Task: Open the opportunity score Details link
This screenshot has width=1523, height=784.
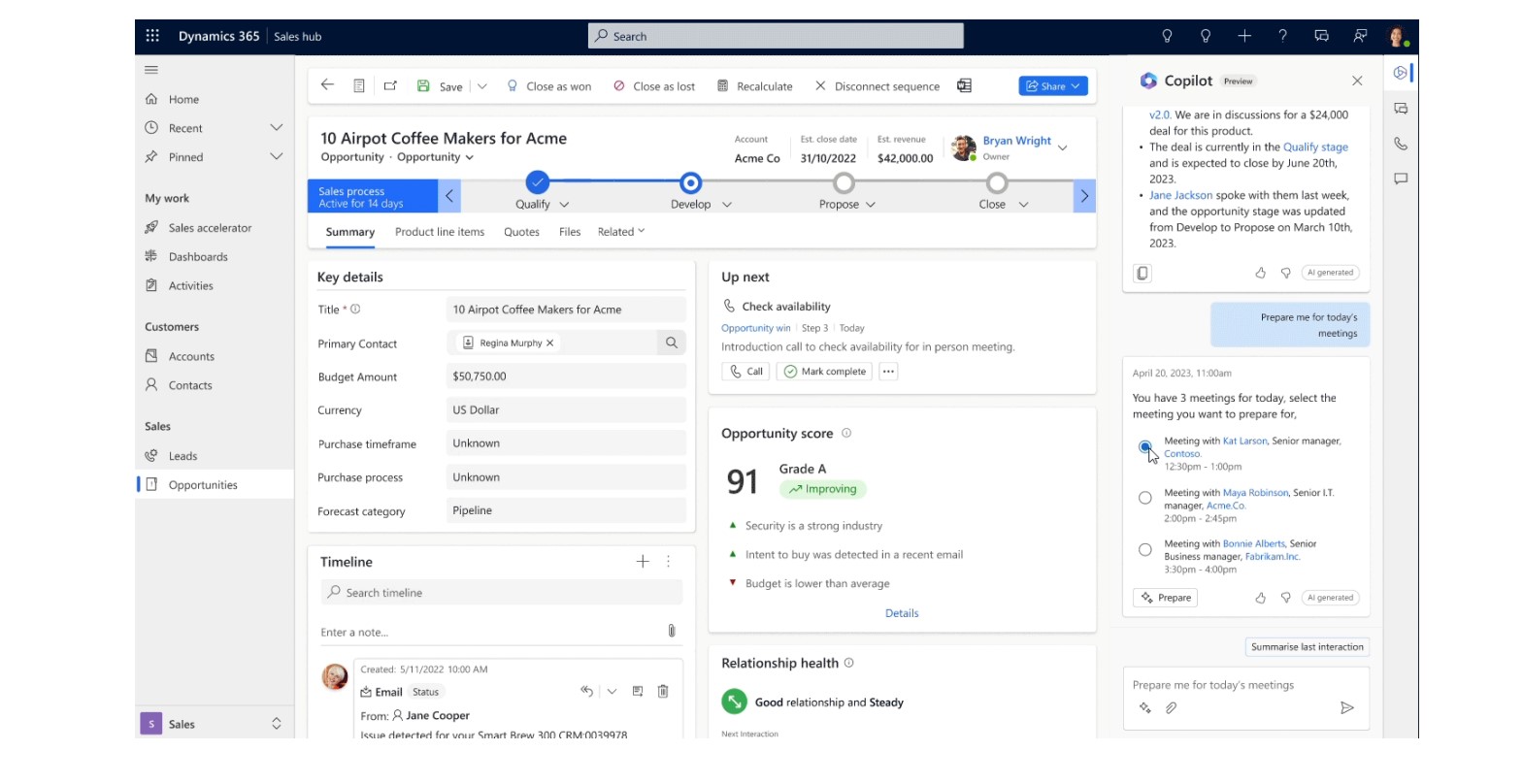Action: pos(901,613)
